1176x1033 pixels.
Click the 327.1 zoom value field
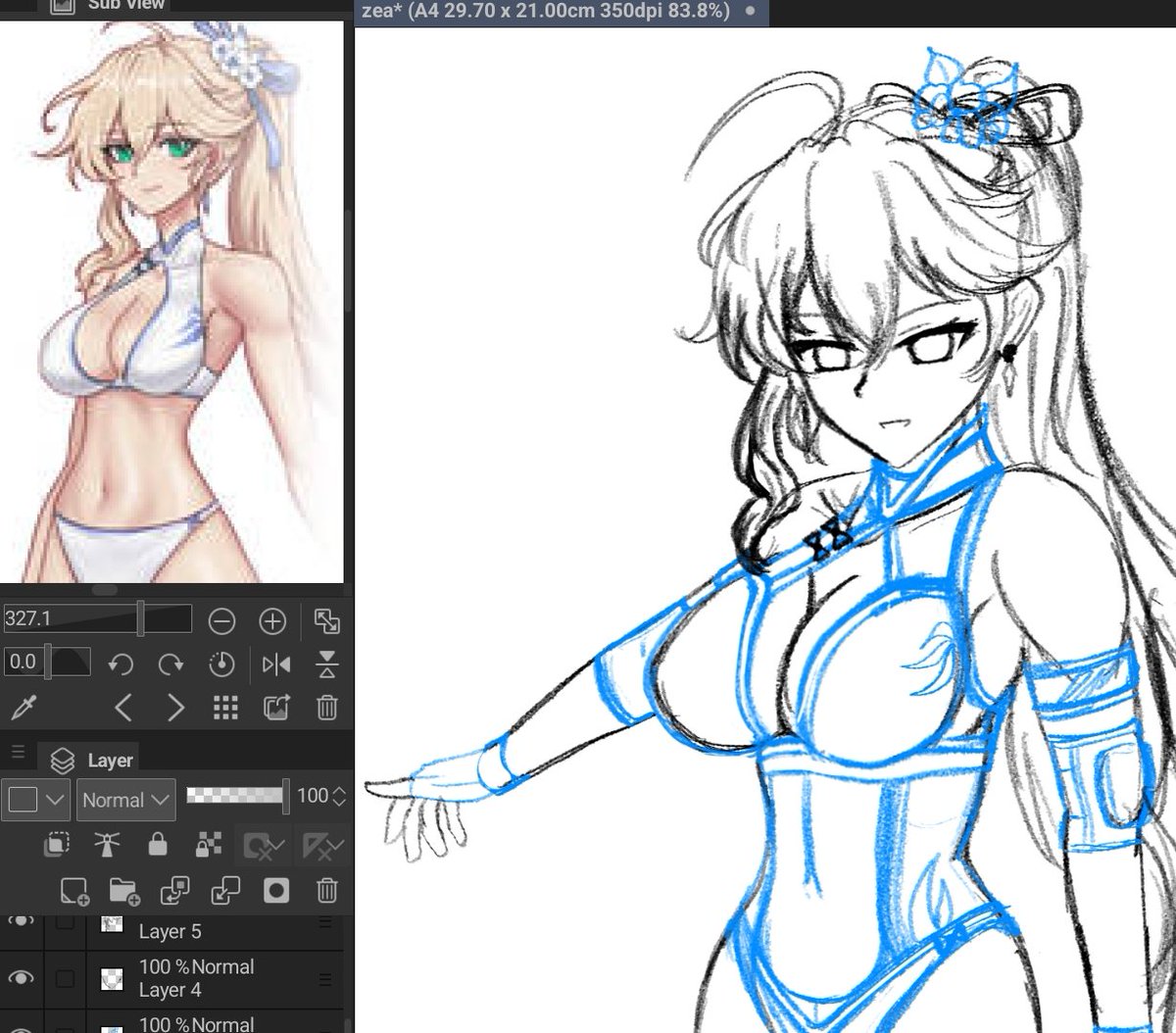(x=27, y=618)
